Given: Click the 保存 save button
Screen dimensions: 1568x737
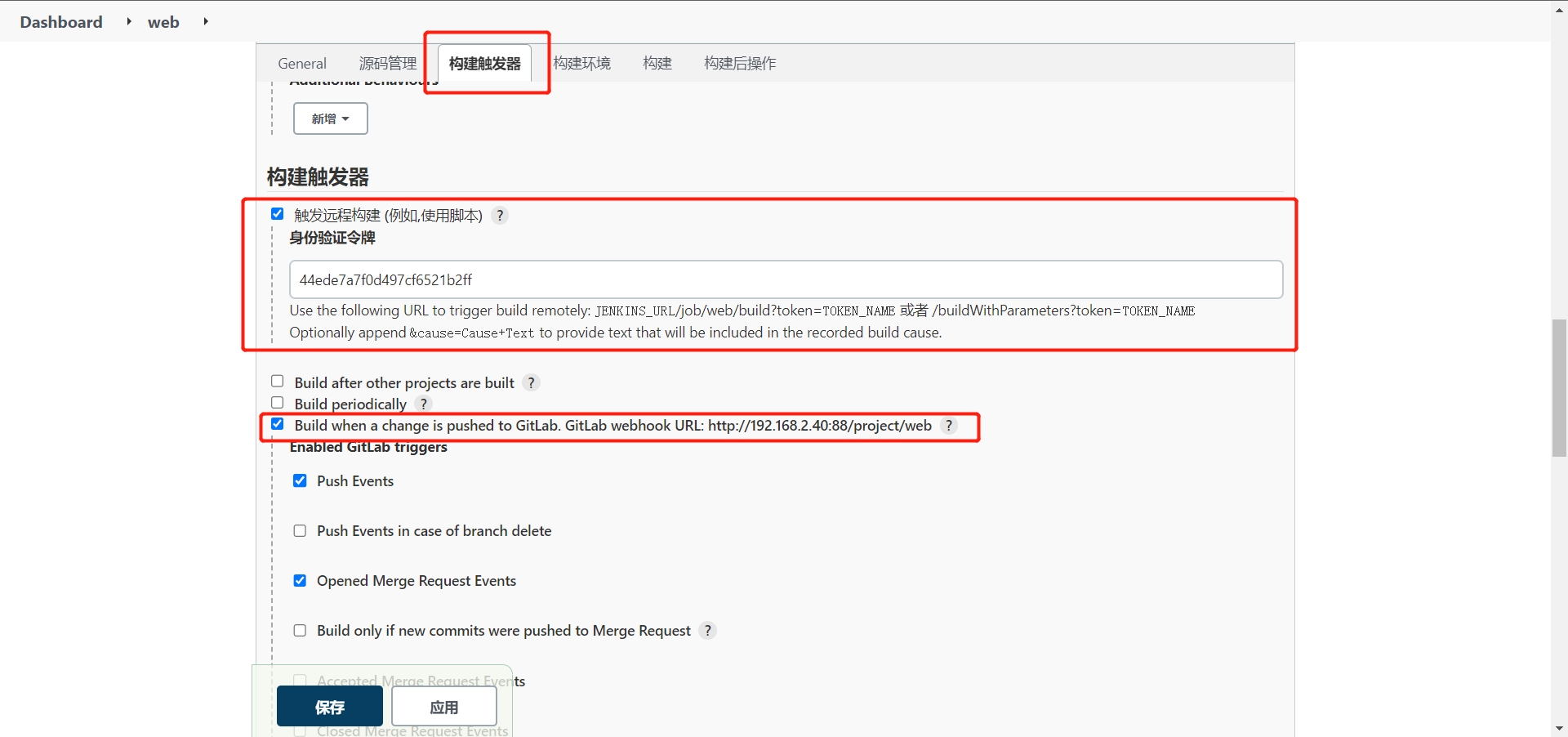Looking at the screenshot, I should tap(330, 707).
